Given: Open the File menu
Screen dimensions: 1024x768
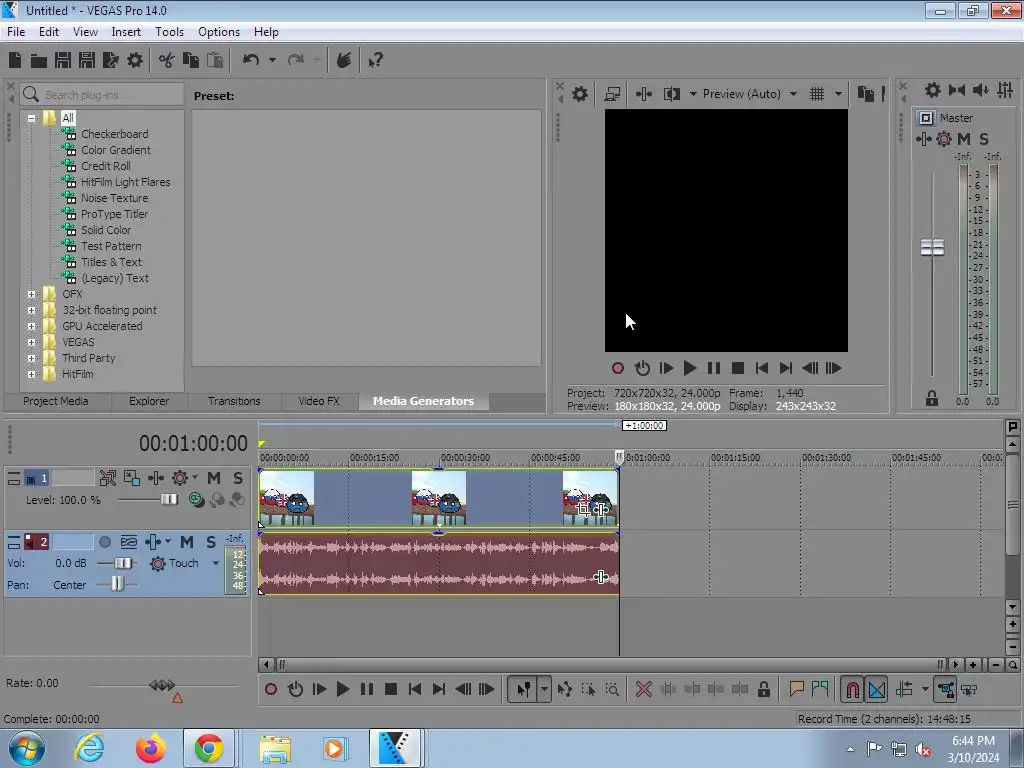Looking at the screenshot, I should (16, 31).
